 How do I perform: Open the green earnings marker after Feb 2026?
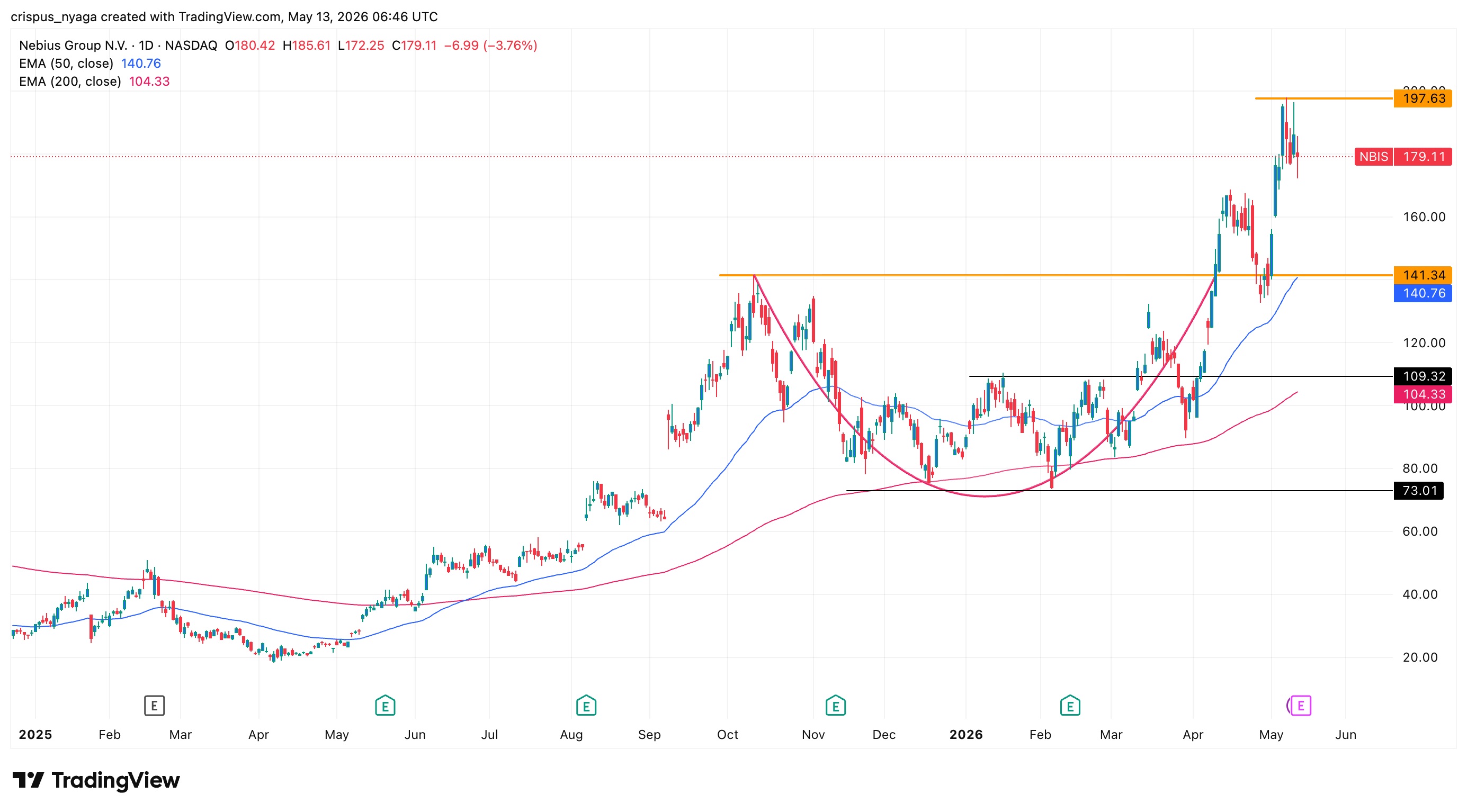point(1070,706)
